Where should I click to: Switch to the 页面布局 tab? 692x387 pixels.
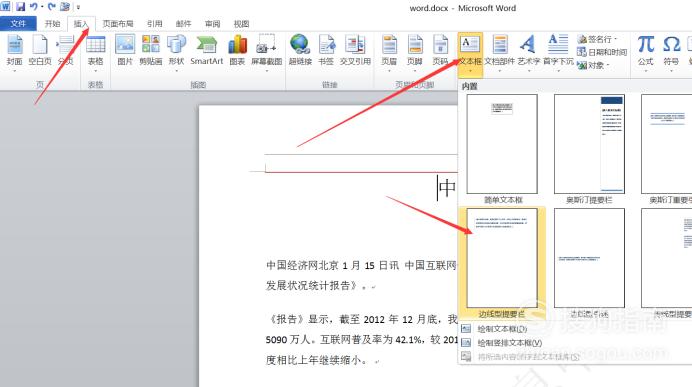point(118,23)
